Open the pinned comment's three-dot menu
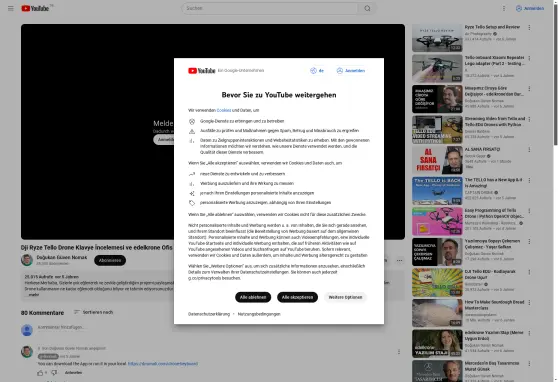558x382 pixels. coord(399,352)
